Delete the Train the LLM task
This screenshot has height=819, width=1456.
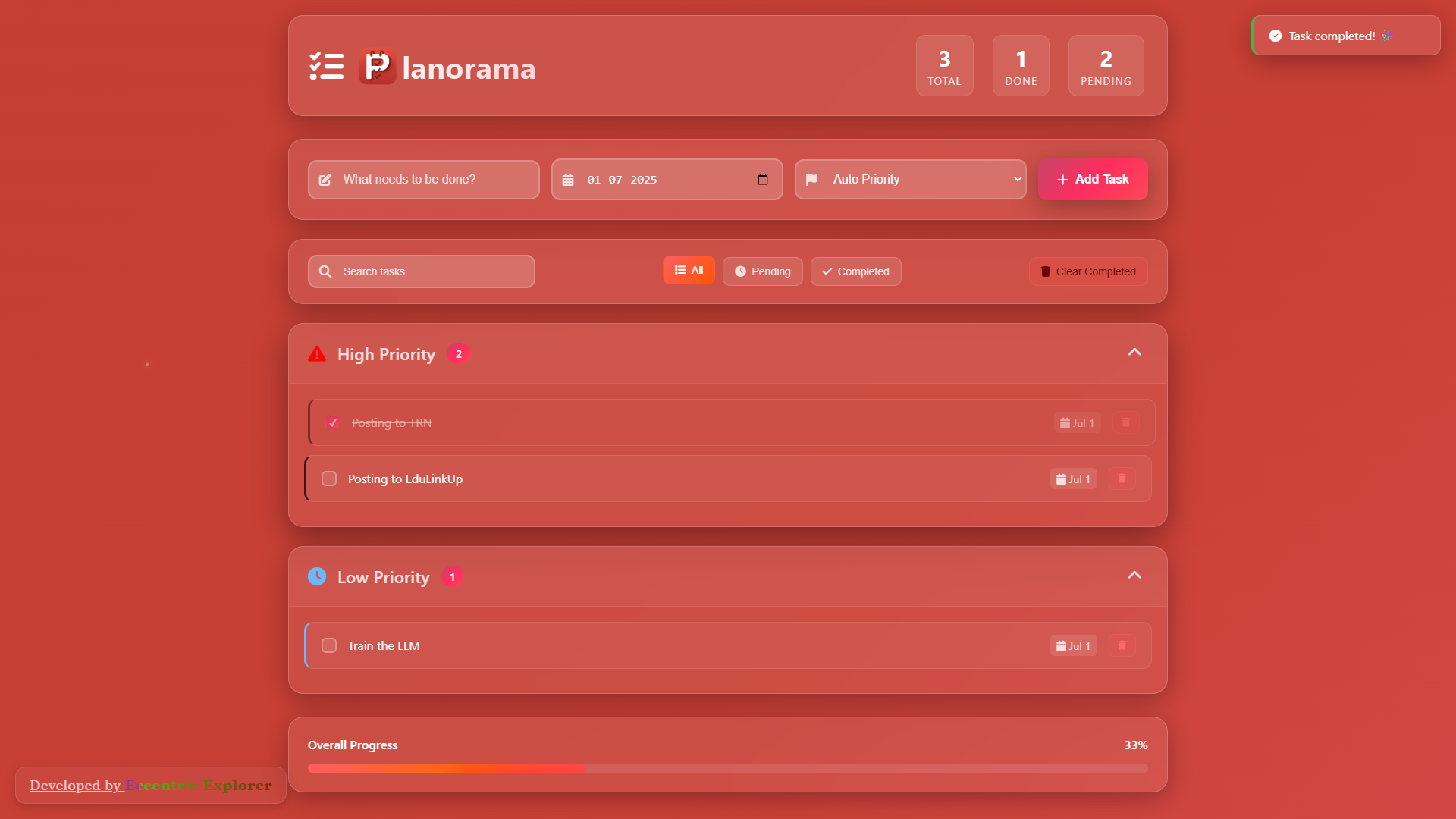pyautogui.click(x=1122, y=645)
